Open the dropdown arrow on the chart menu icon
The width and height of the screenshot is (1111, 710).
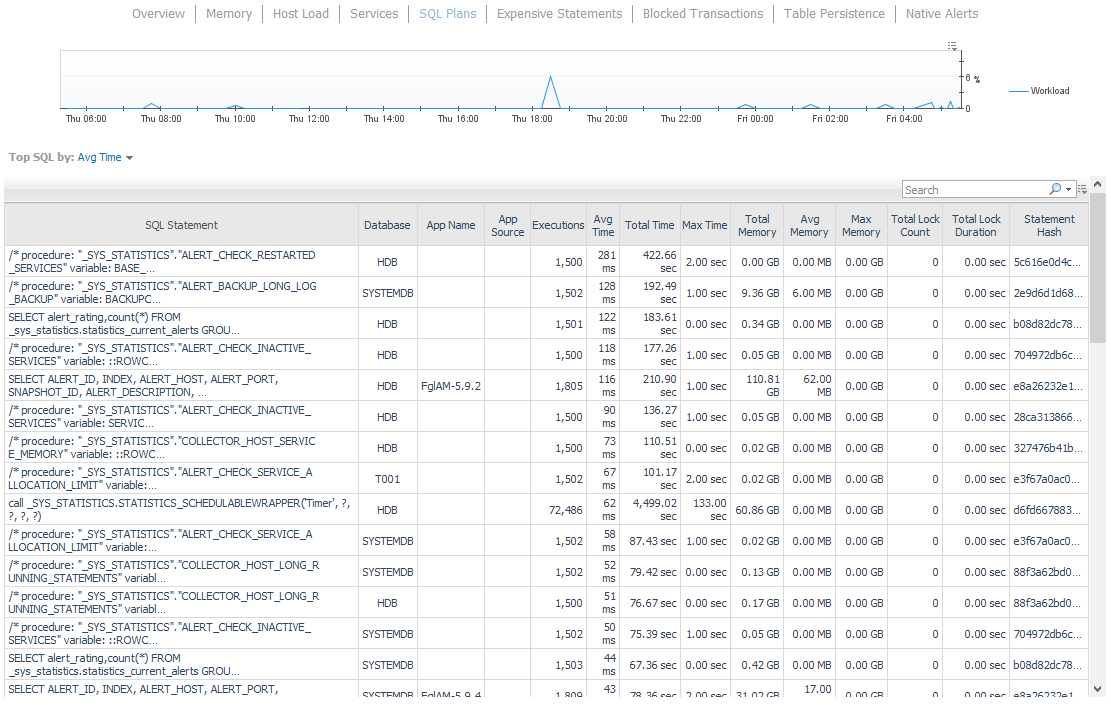(x=955, y=50)
